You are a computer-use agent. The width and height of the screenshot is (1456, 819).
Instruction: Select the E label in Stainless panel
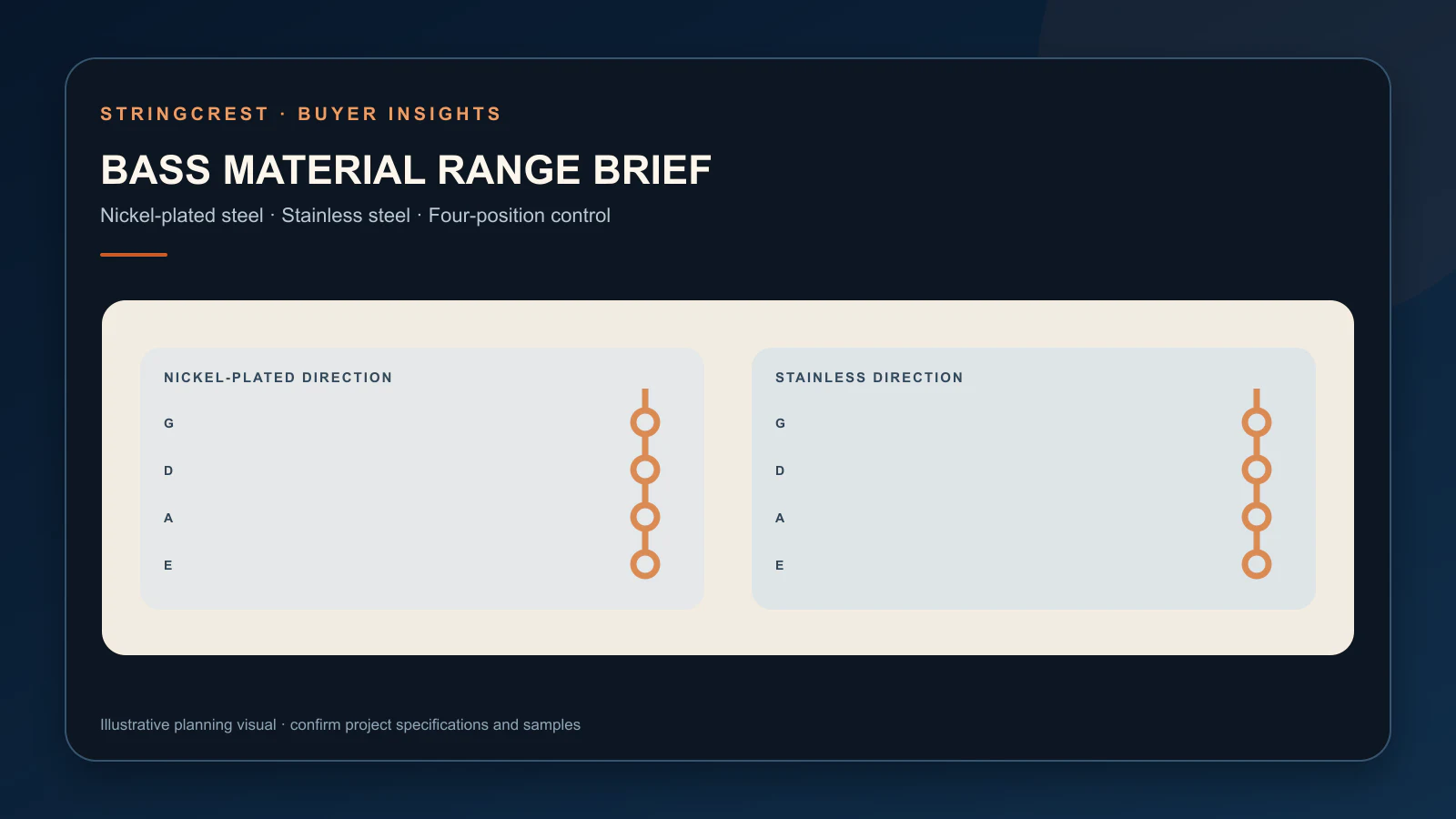click(780, 565)
